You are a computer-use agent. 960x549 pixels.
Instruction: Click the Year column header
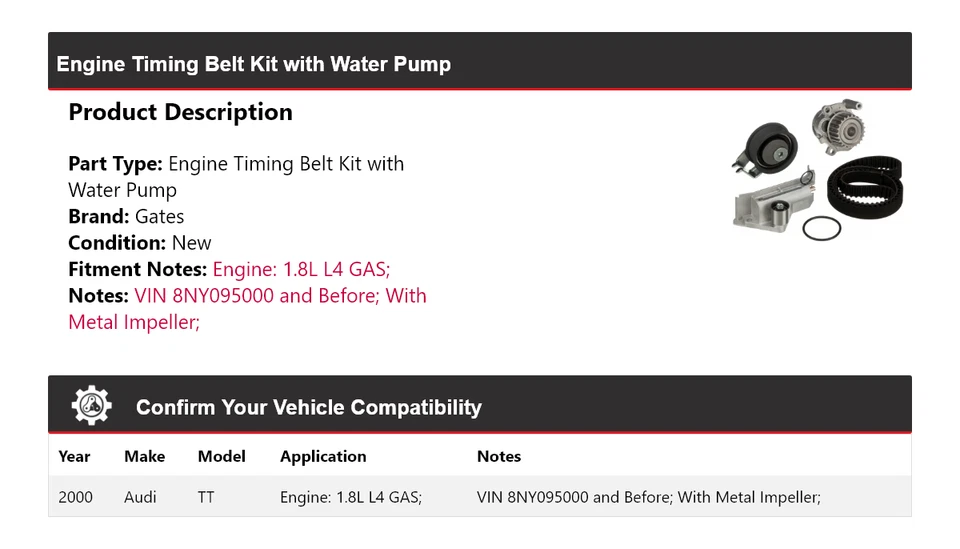coord(74,456)
